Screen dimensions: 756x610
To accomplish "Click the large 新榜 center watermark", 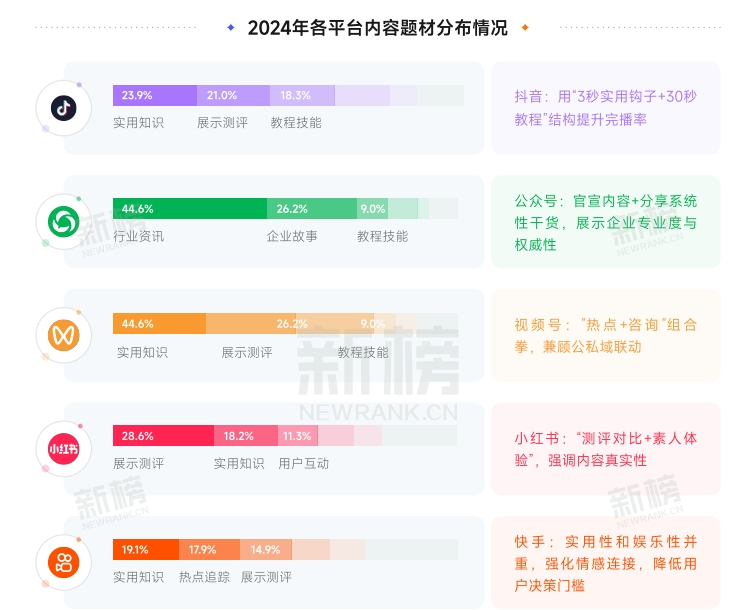I will pyautogui.click(x=378, y=359).
